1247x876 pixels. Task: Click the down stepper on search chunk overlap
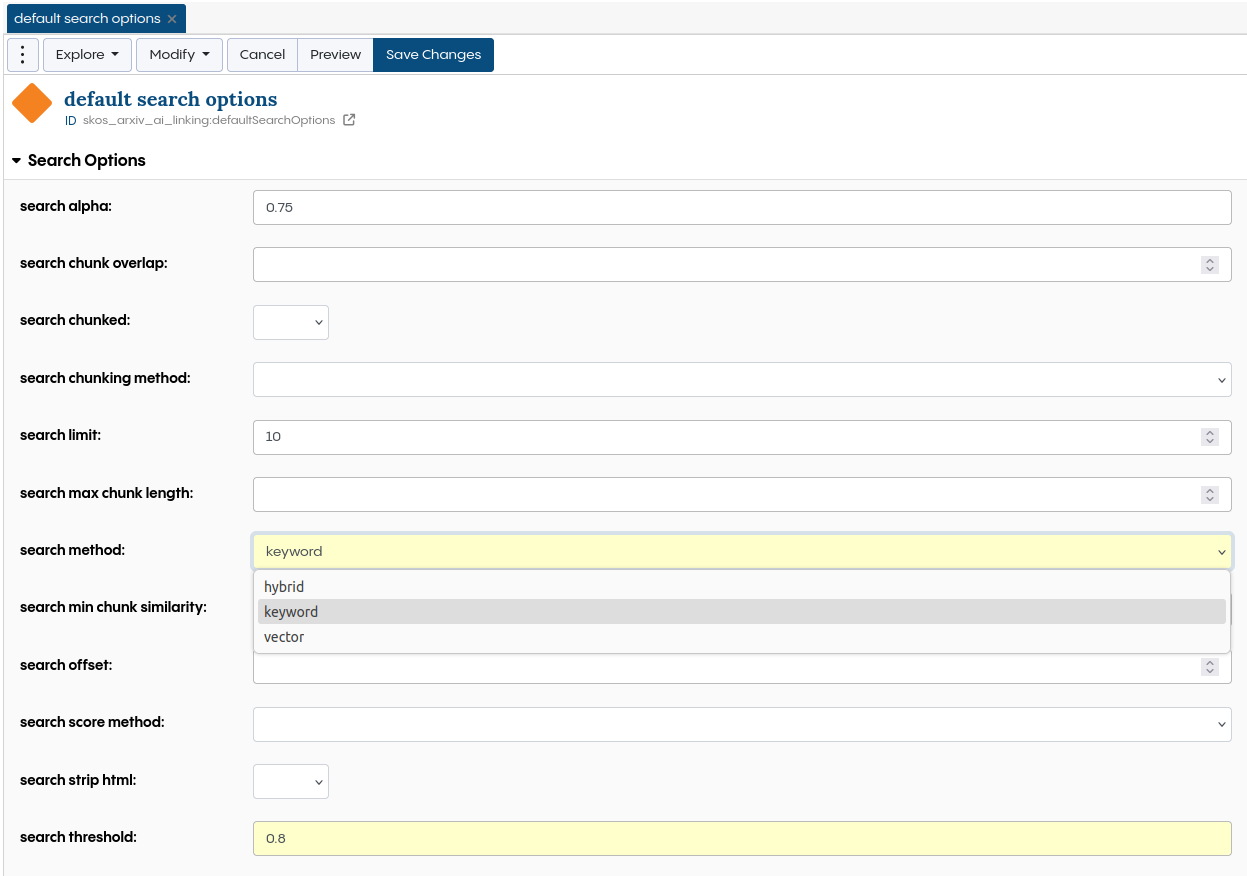coord(1209,269)
